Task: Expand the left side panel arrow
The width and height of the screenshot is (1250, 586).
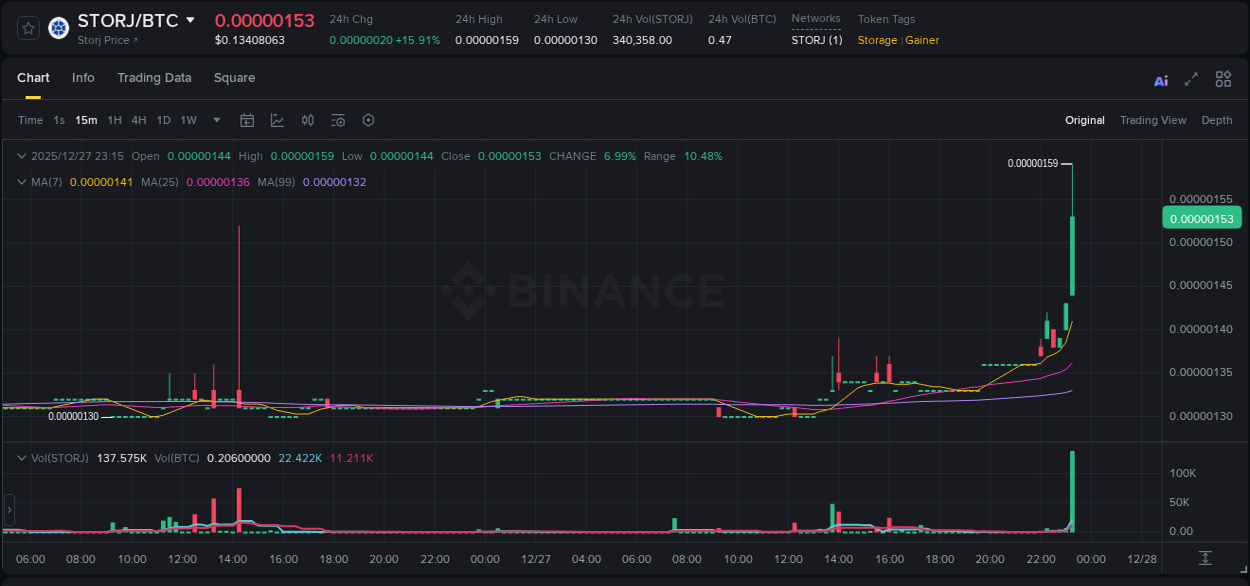Action: tap(8, 510)
